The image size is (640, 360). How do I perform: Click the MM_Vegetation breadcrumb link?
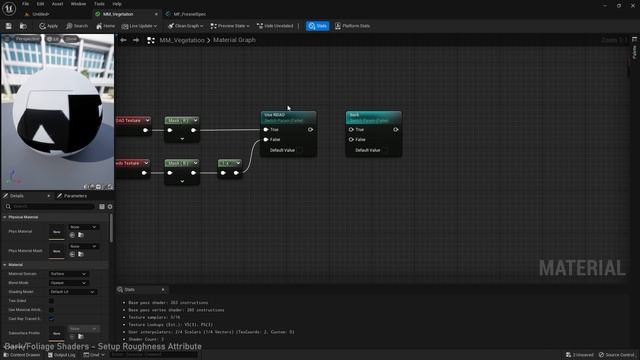(x=182, y=40)
